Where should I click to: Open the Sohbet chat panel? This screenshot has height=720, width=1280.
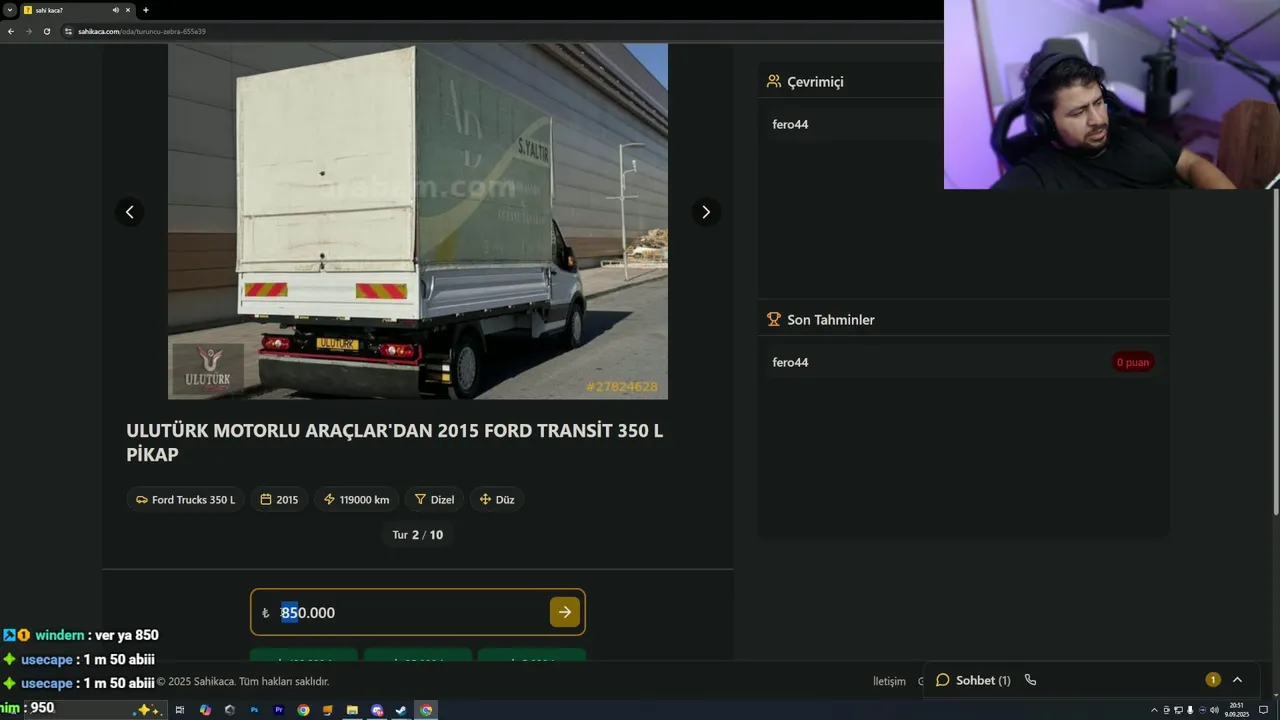pos(973,680)
